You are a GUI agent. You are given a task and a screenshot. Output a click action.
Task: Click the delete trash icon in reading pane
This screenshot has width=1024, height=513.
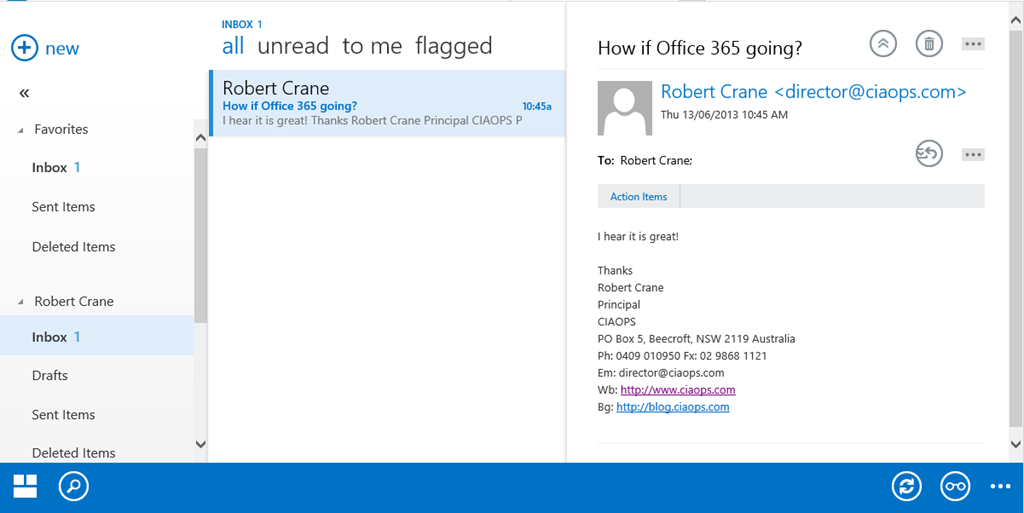pos(929,44)
